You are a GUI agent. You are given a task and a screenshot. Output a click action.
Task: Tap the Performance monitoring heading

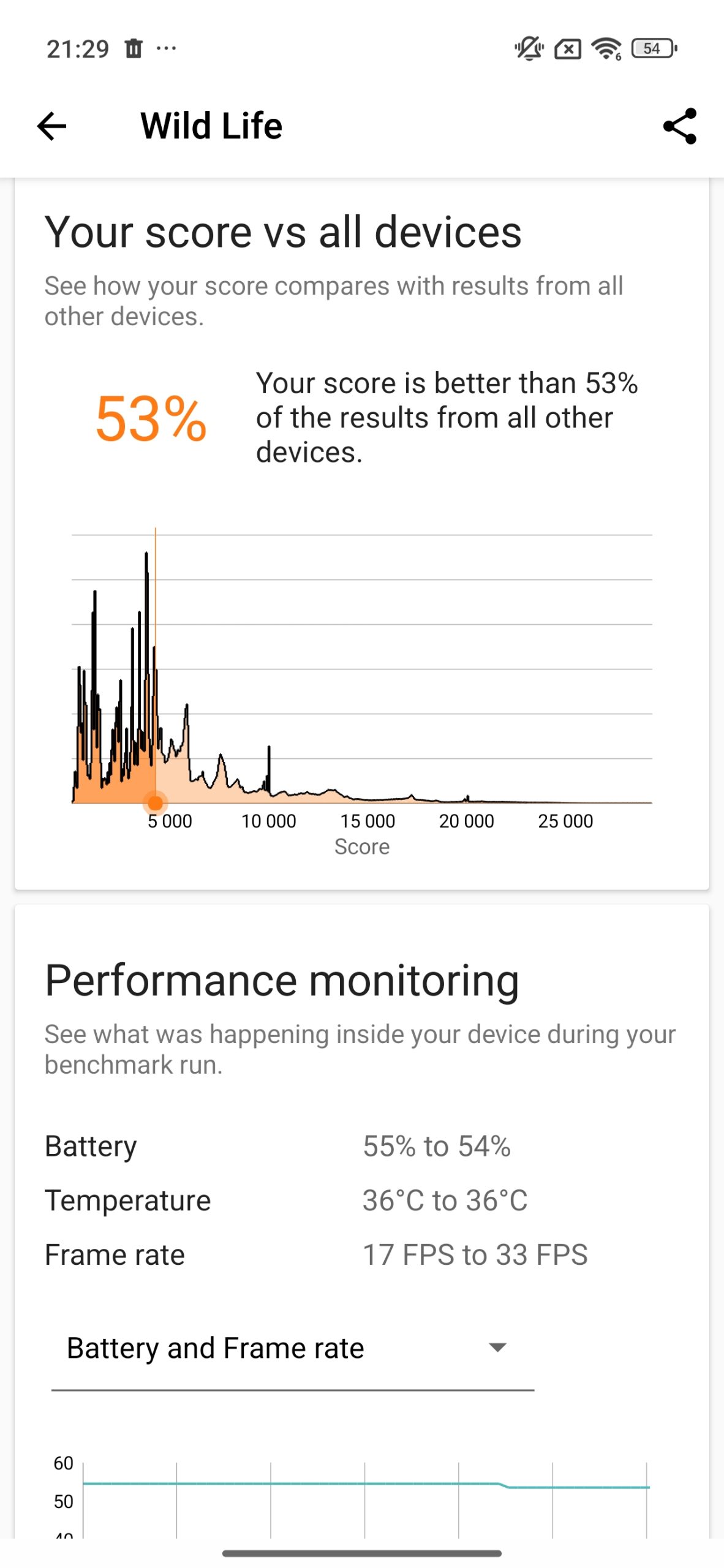(x=282, y=981)
